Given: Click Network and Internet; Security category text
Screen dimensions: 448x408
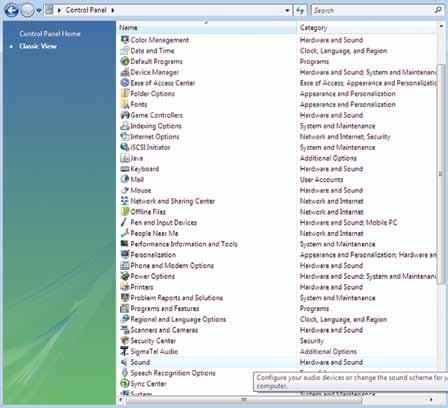Looking at the screenshot, I should pos(345,136).
